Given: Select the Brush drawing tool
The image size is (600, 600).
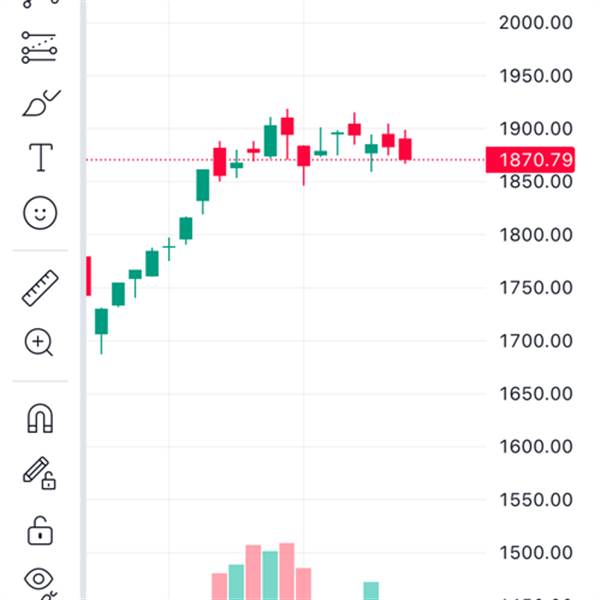Looking at the screenshot, I should 40,104.
